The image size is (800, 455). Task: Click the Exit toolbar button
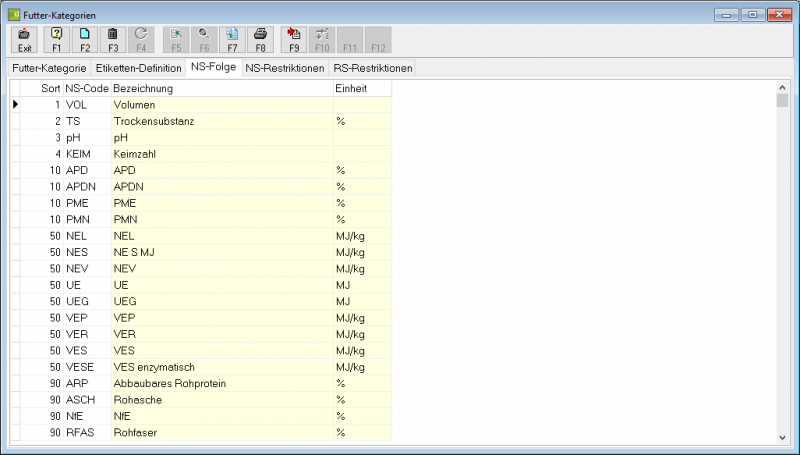(24, 40)
